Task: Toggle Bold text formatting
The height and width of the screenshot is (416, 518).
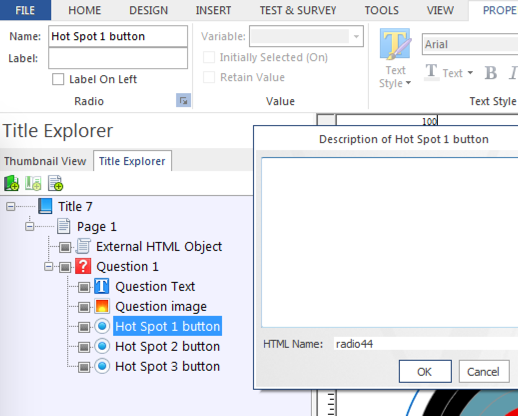Action: tap(491, 73)
